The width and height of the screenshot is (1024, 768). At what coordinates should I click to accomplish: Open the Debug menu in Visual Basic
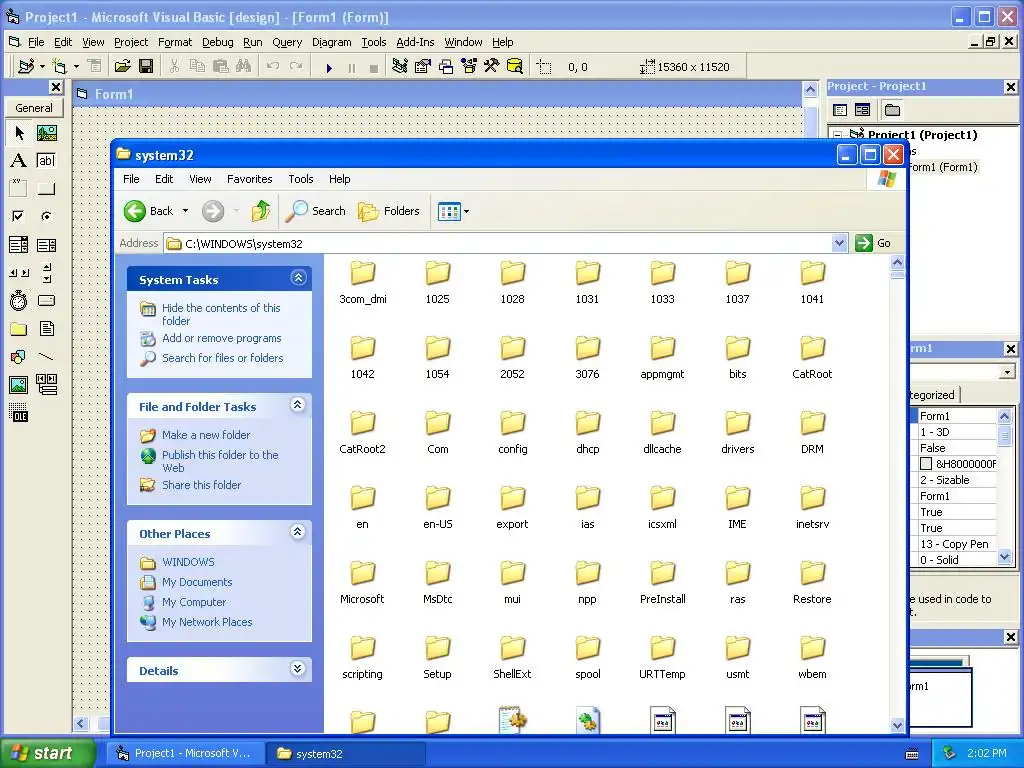(217, 42)
